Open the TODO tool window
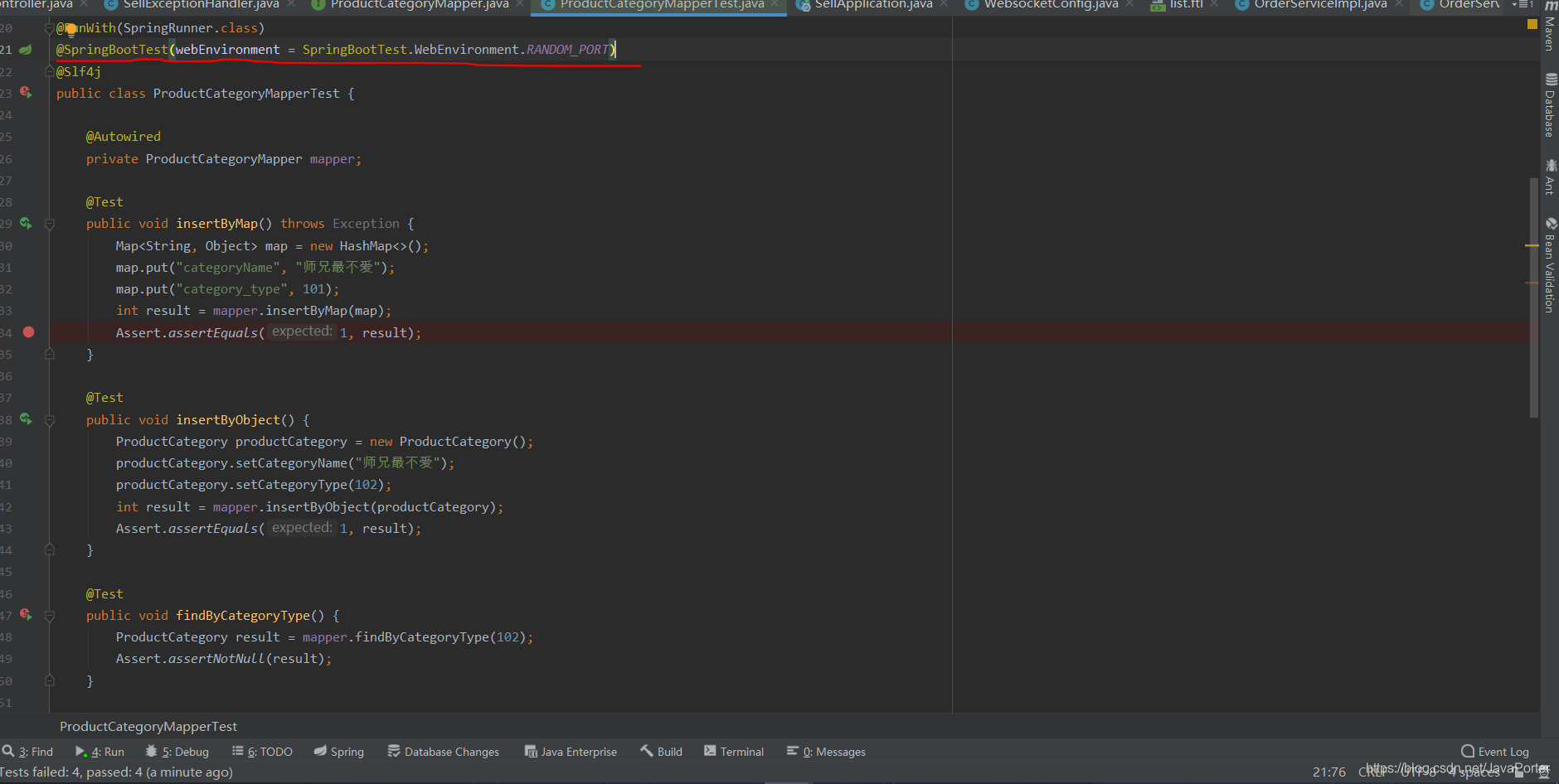The width and height of the screenshot is (1559, 784). pyautogui.click(x=262, y=752)
